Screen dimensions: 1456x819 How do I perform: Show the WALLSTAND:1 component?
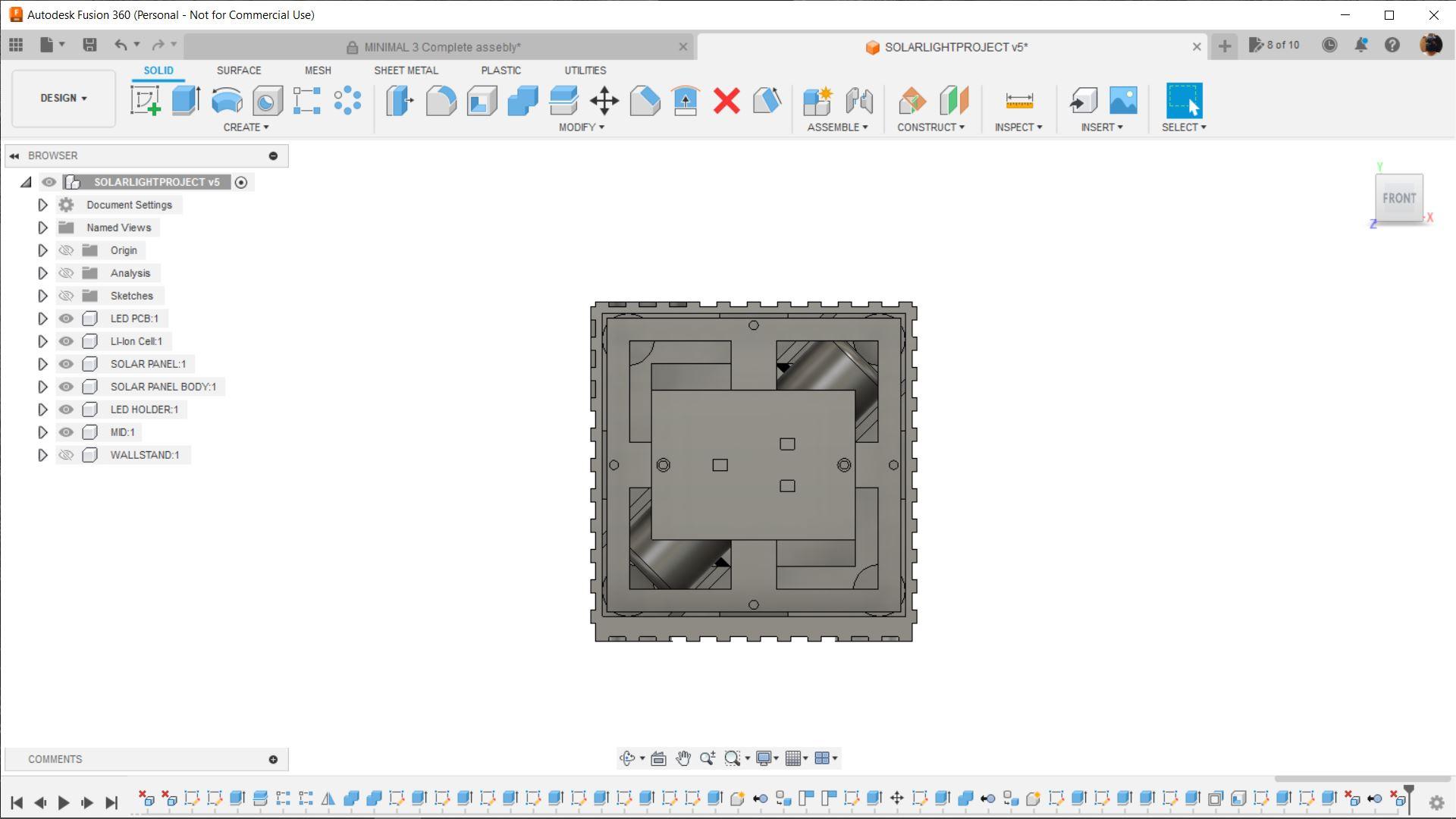pos(66,455)
